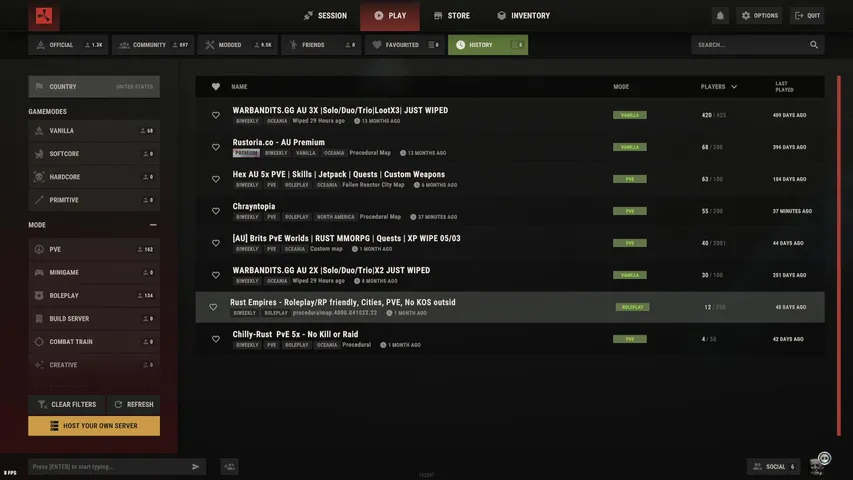
Task: Favourite the WARBANDITS.GG AU 3X server
Action: [216, 115]
